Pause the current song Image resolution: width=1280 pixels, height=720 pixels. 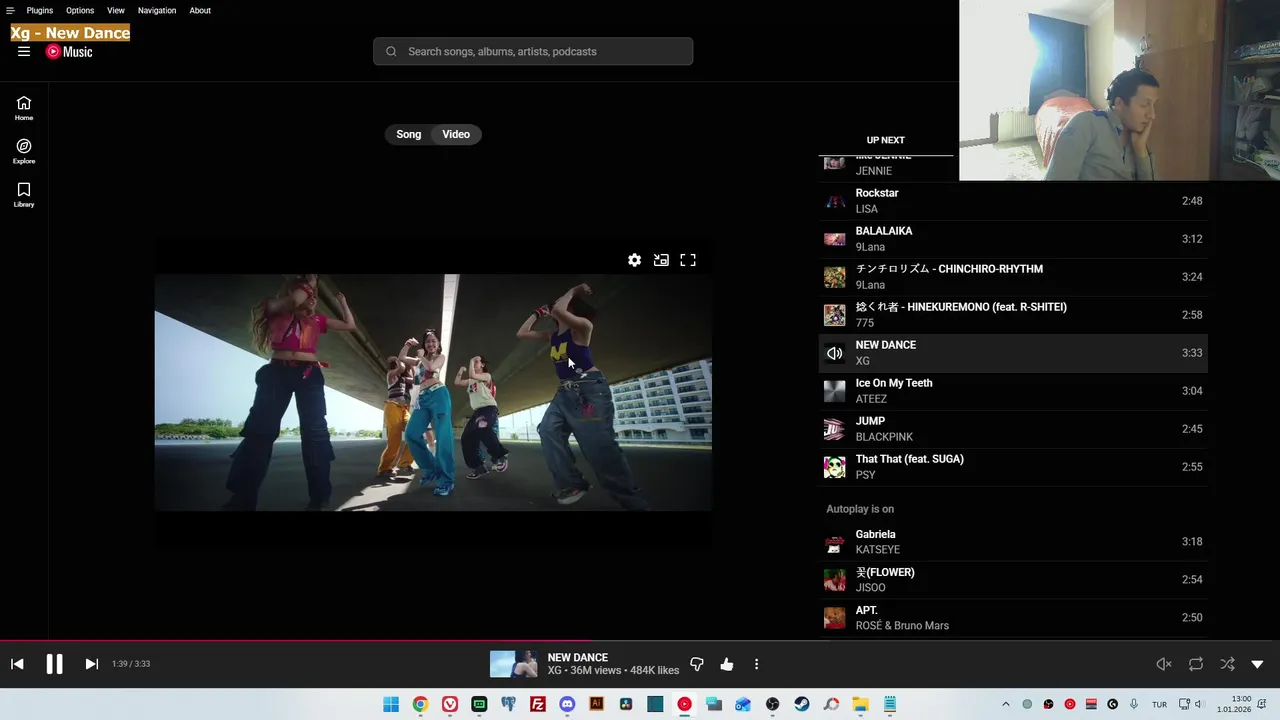(x=54, y=664)
